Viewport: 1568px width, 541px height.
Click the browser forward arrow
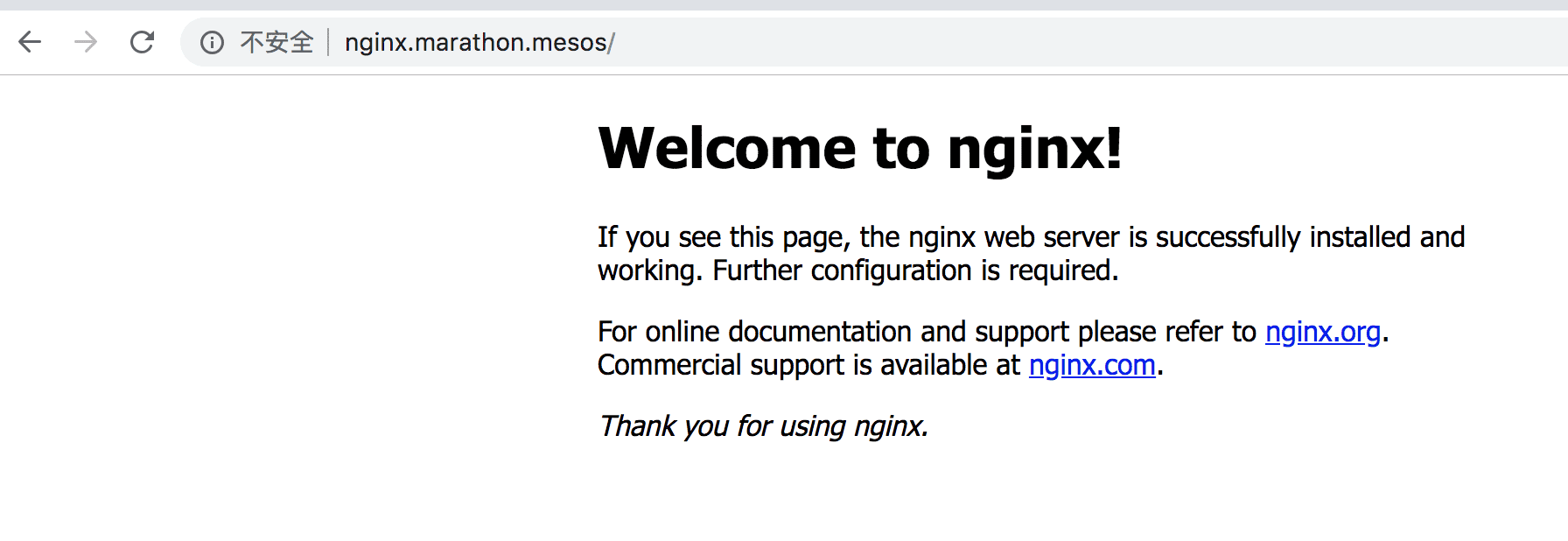[x=86, y=42]
